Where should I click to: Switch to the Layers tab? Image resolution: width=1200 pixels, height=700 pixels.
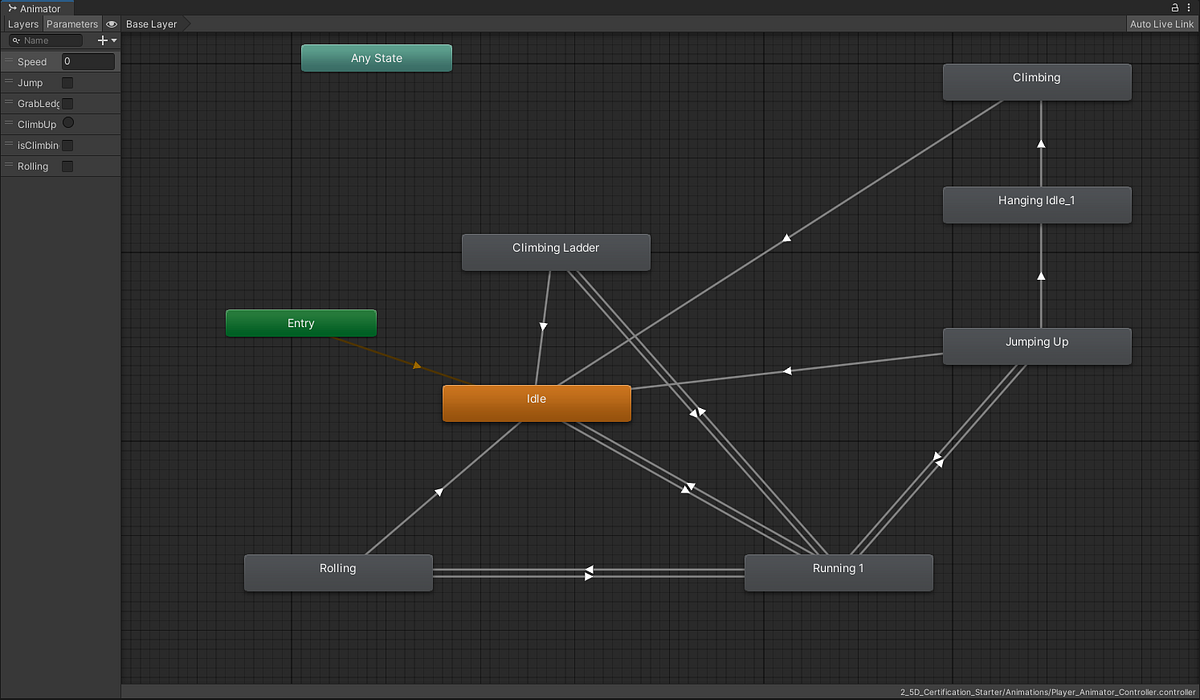click(22, 23)
